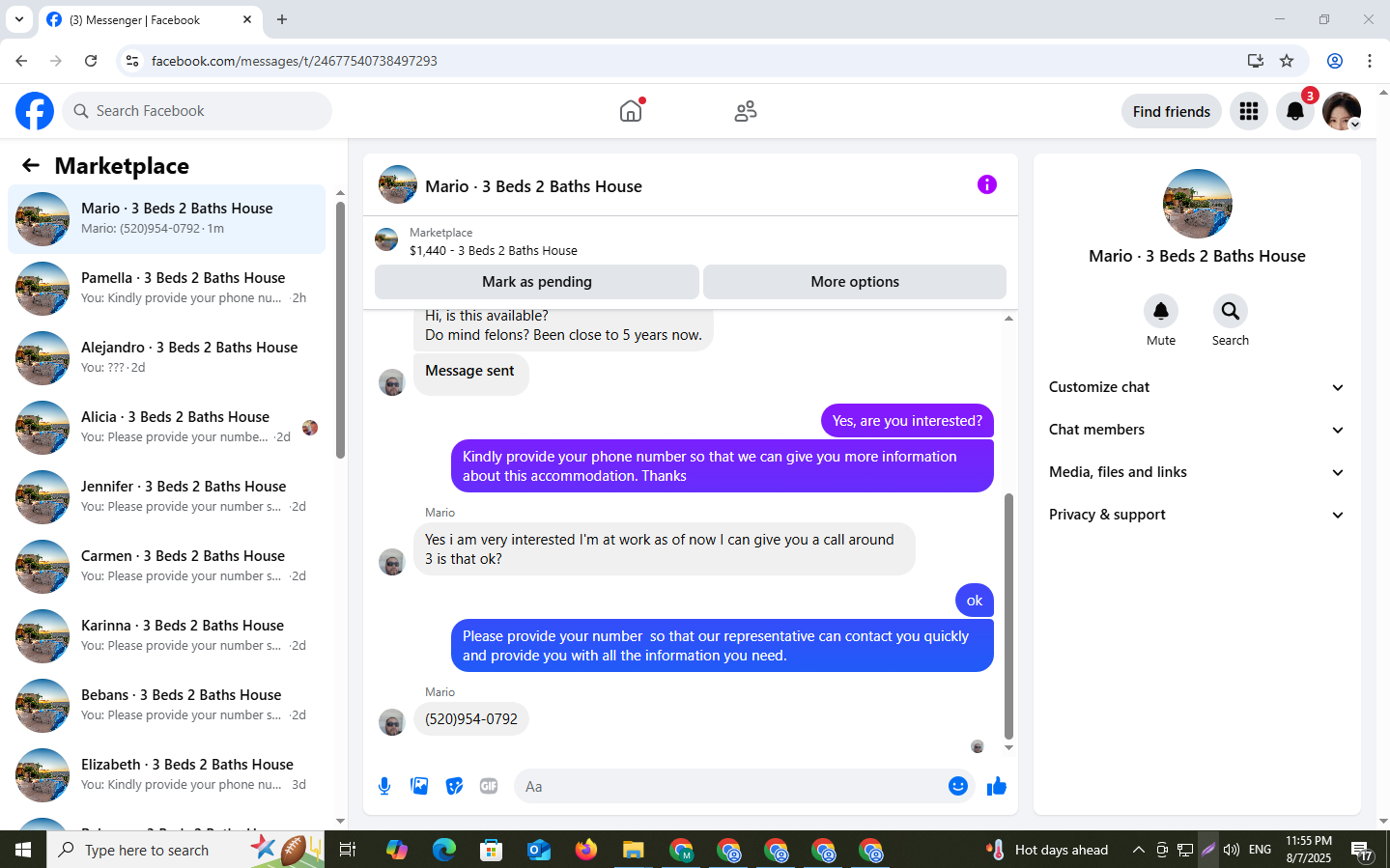Click More options button
The width and height of the screenshot is (1390, 868).
click(855, 282)
